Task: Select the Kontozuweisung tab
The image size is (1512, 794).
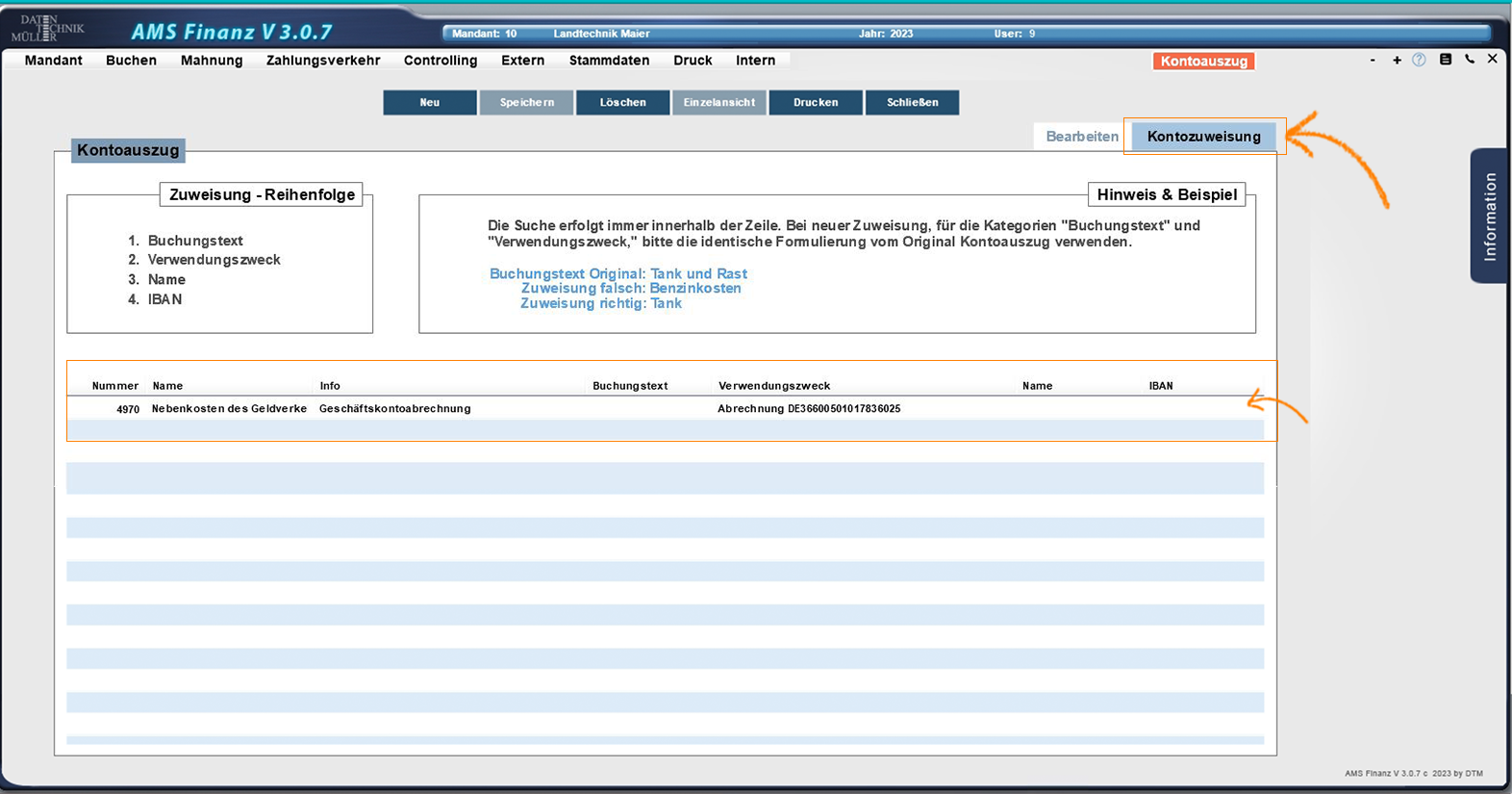Action: [1203, 137]
